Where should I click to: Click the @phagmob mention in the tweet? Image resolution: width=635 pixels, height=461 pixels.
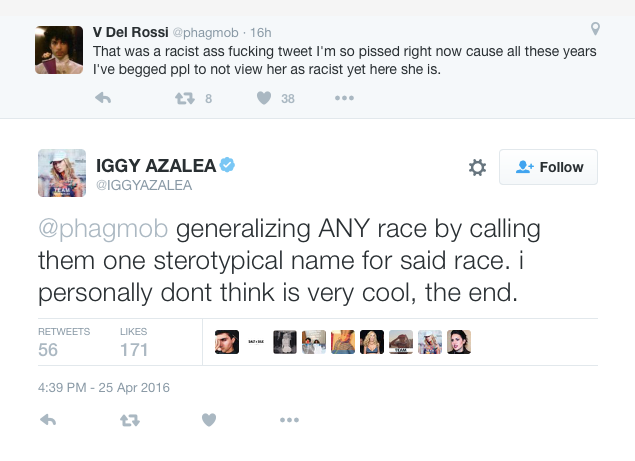tap(104, 229)
